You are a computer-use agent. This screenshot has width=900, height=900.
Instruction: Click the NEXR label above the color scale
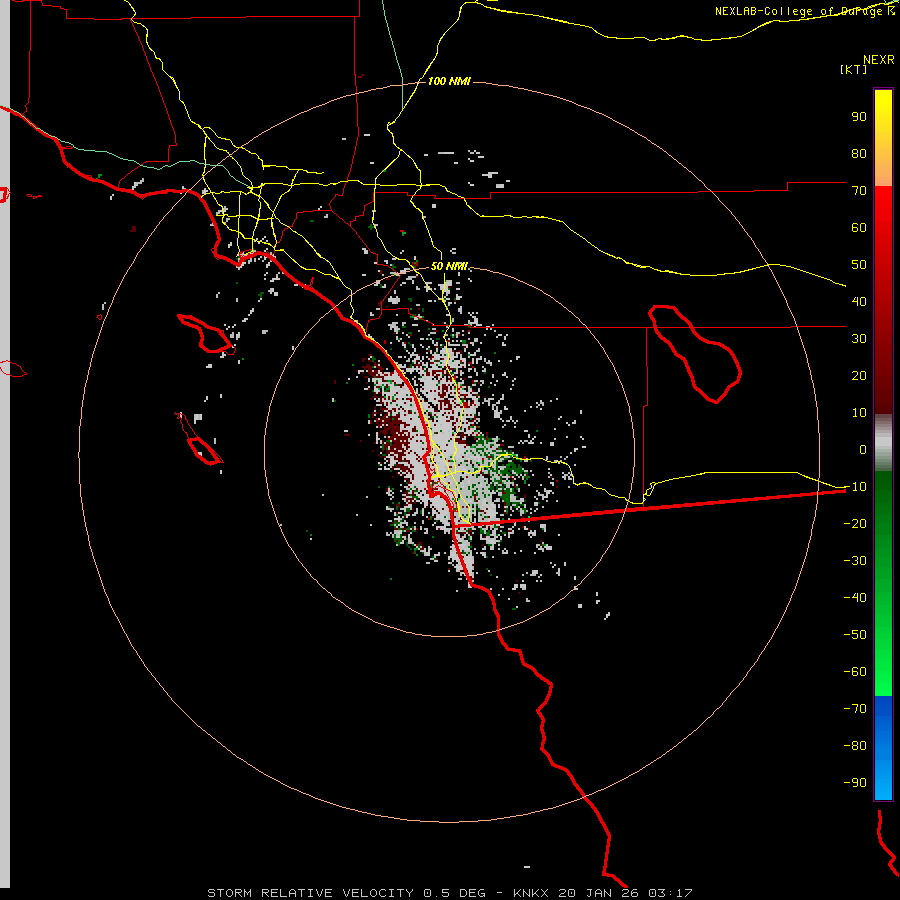[879, 60]
